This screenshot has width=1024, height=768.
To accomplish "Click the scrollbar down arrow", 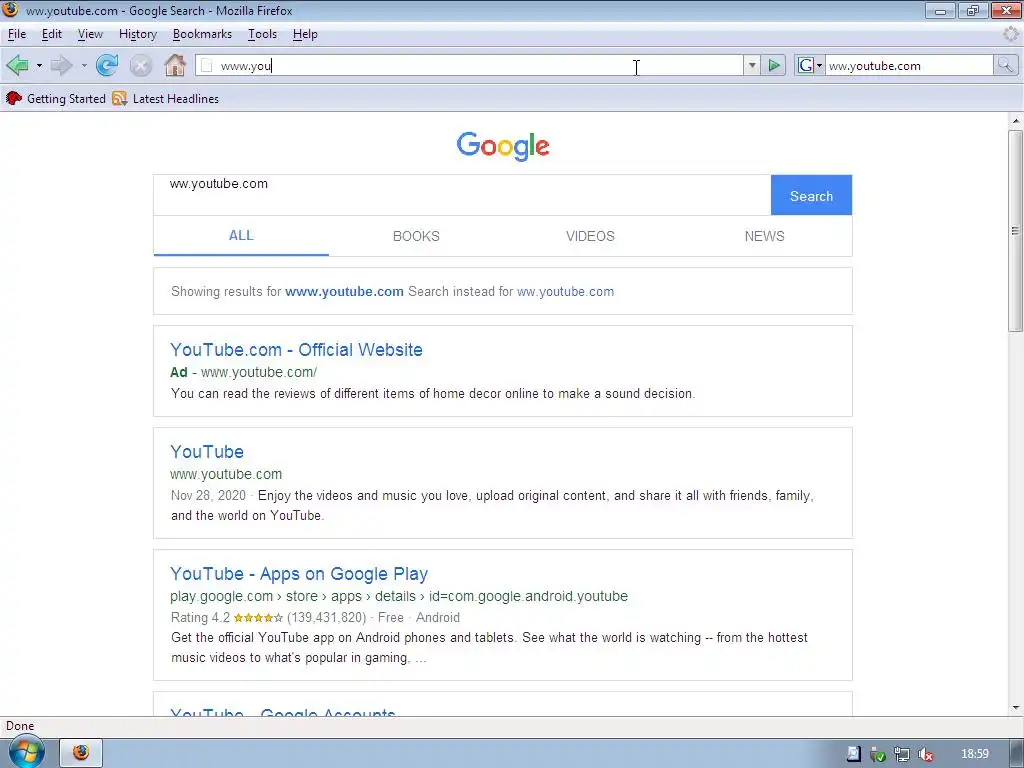I will 1016,708.
